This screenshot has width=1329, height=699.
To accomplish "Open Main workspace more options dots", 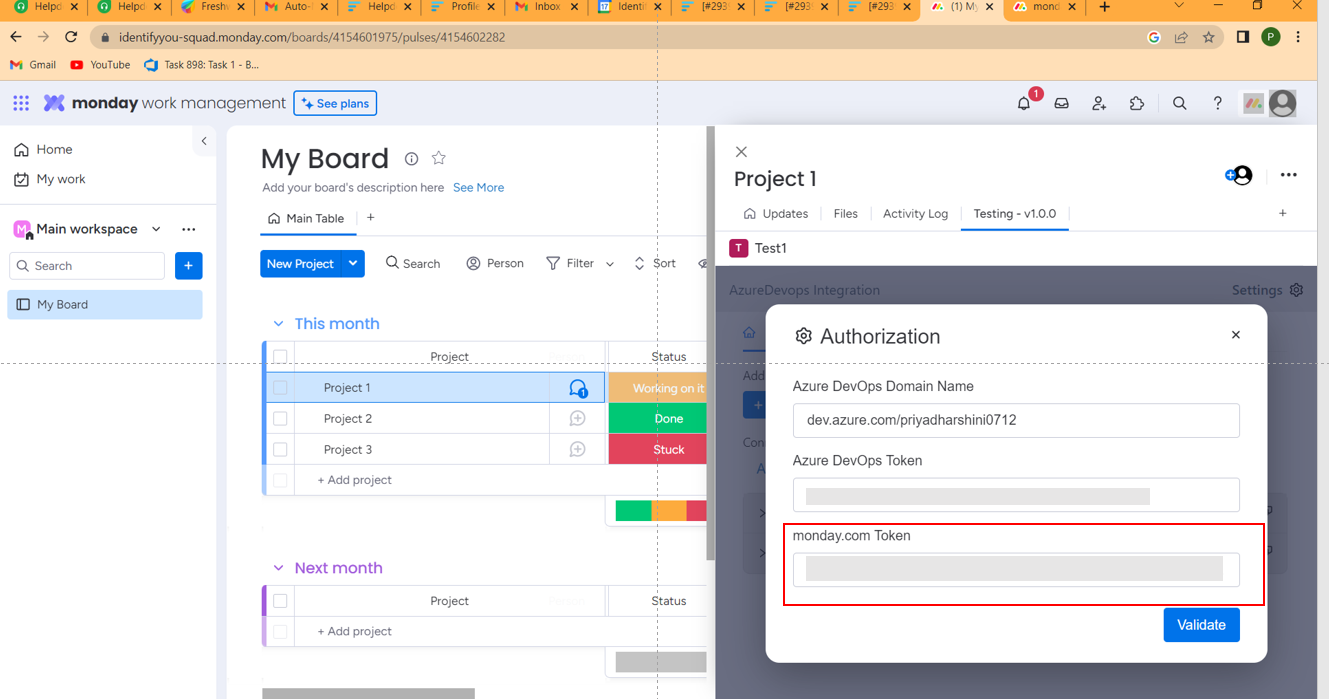I will click(189, 229).
